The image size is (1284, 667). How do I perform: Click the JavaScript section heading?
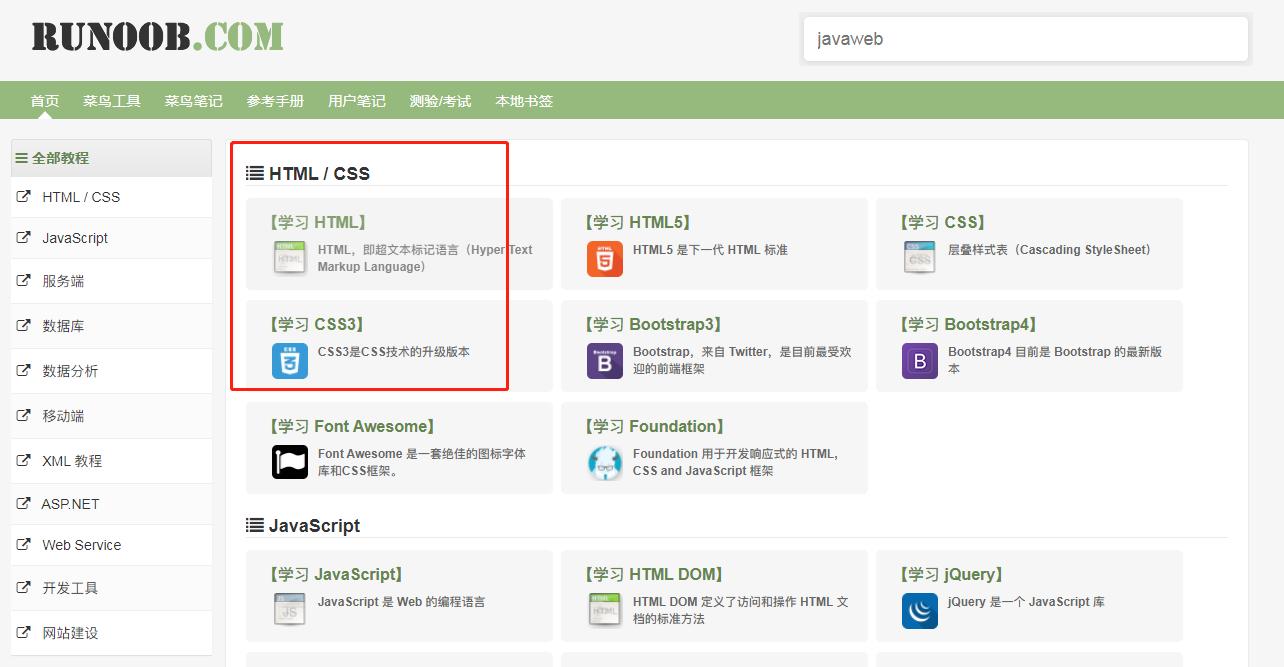click(x=314, y=526)
